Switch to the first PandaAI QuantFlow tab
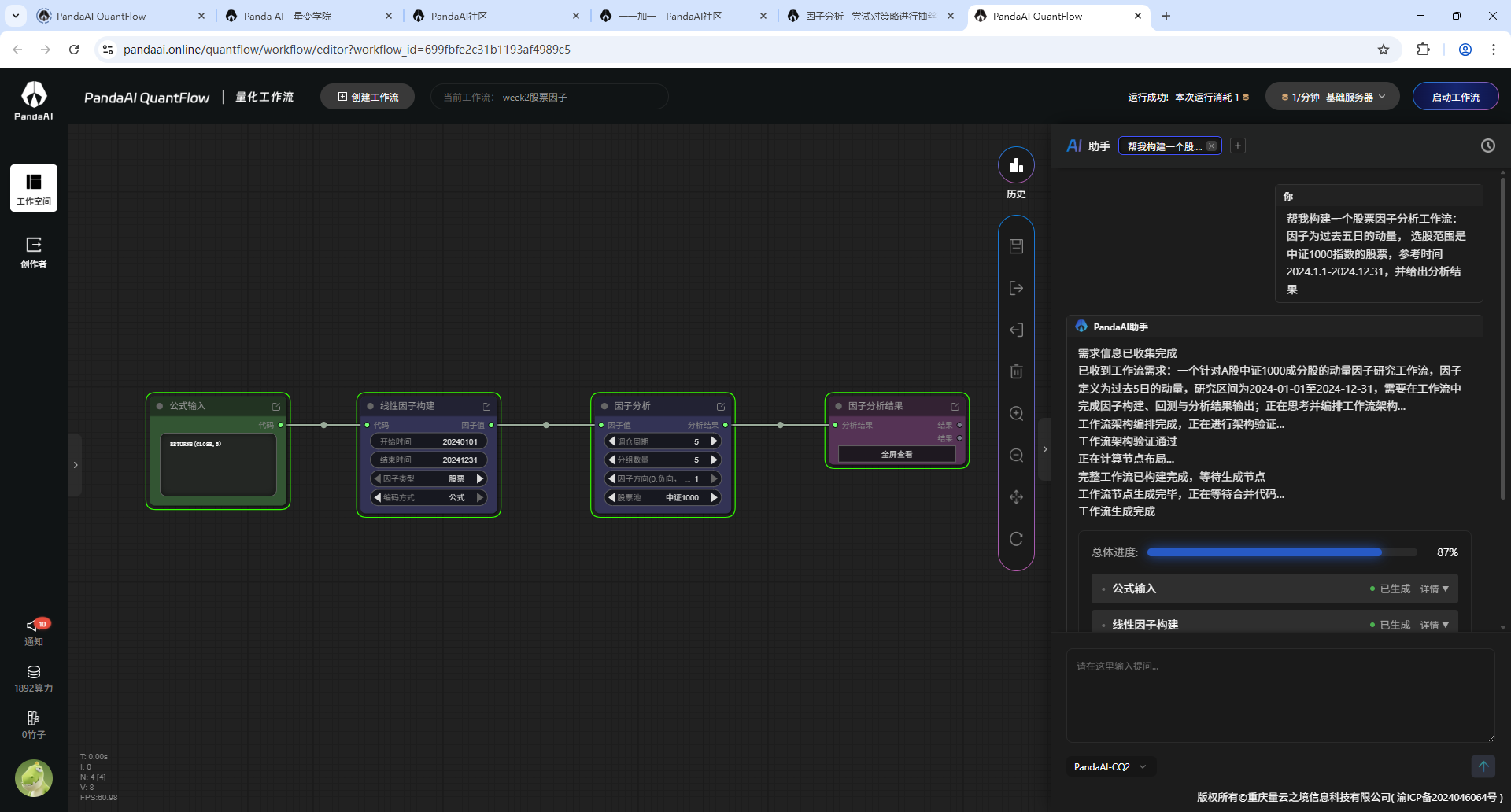 [122, 16]
